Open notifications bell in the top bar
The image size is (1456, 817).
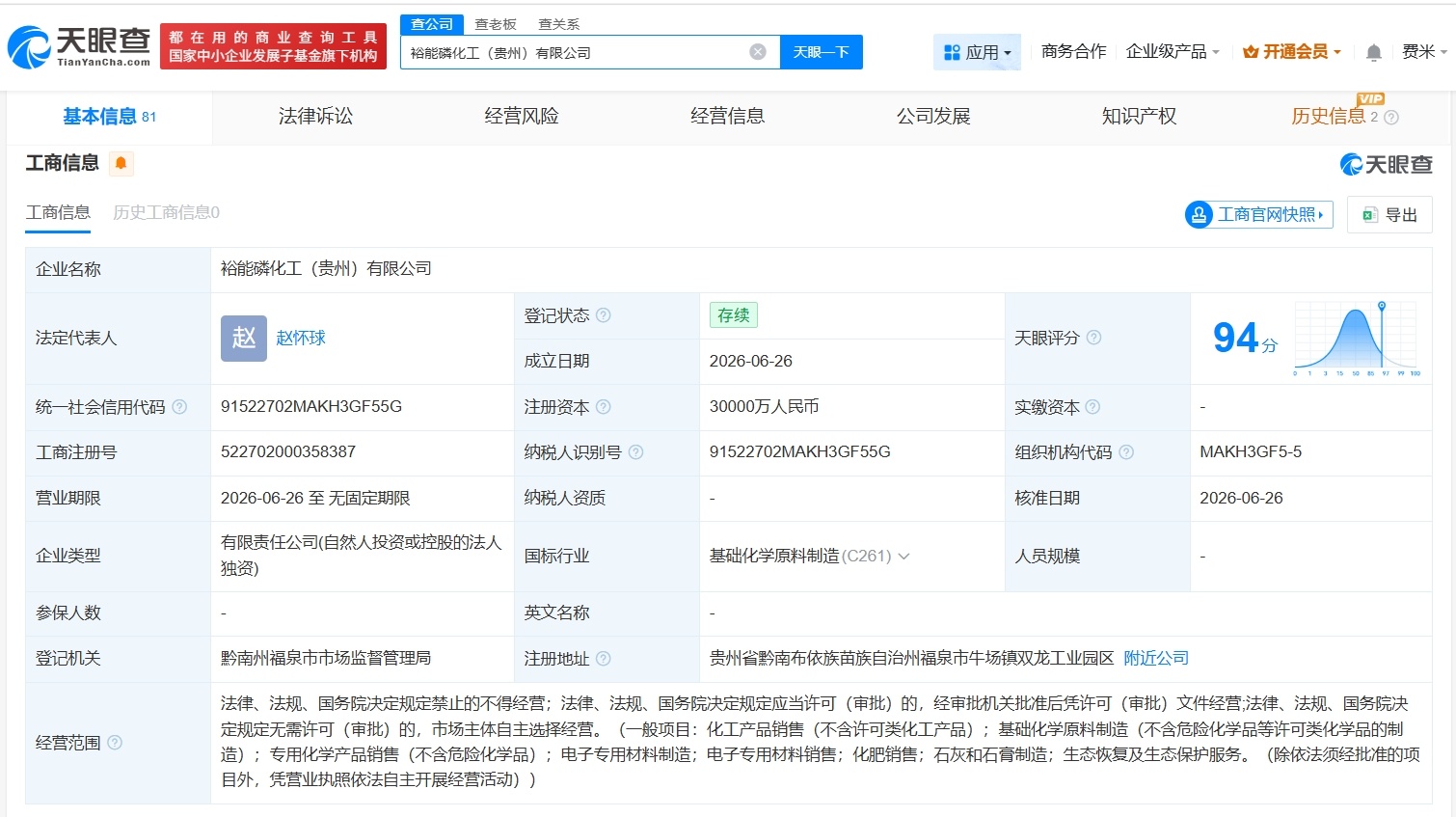pos(1374,53)
